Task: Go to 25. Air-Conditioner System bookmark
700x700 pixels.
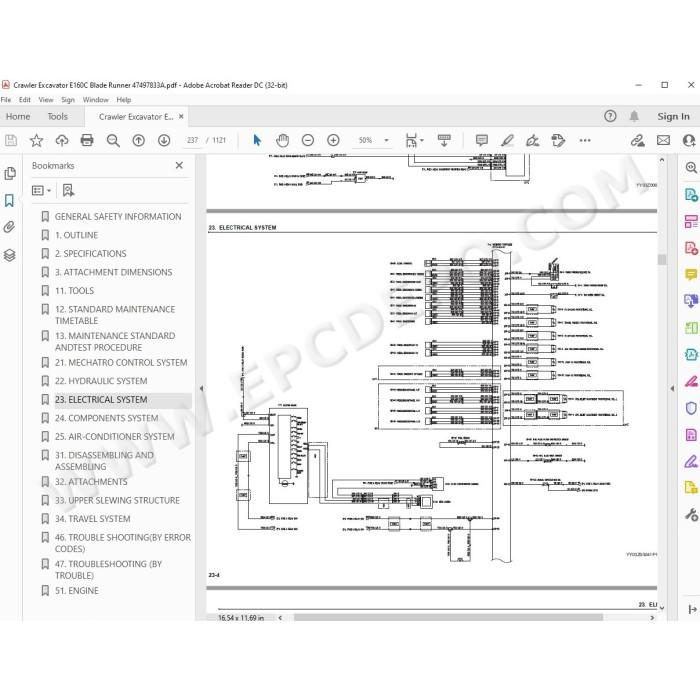Action: pos(114,437)
